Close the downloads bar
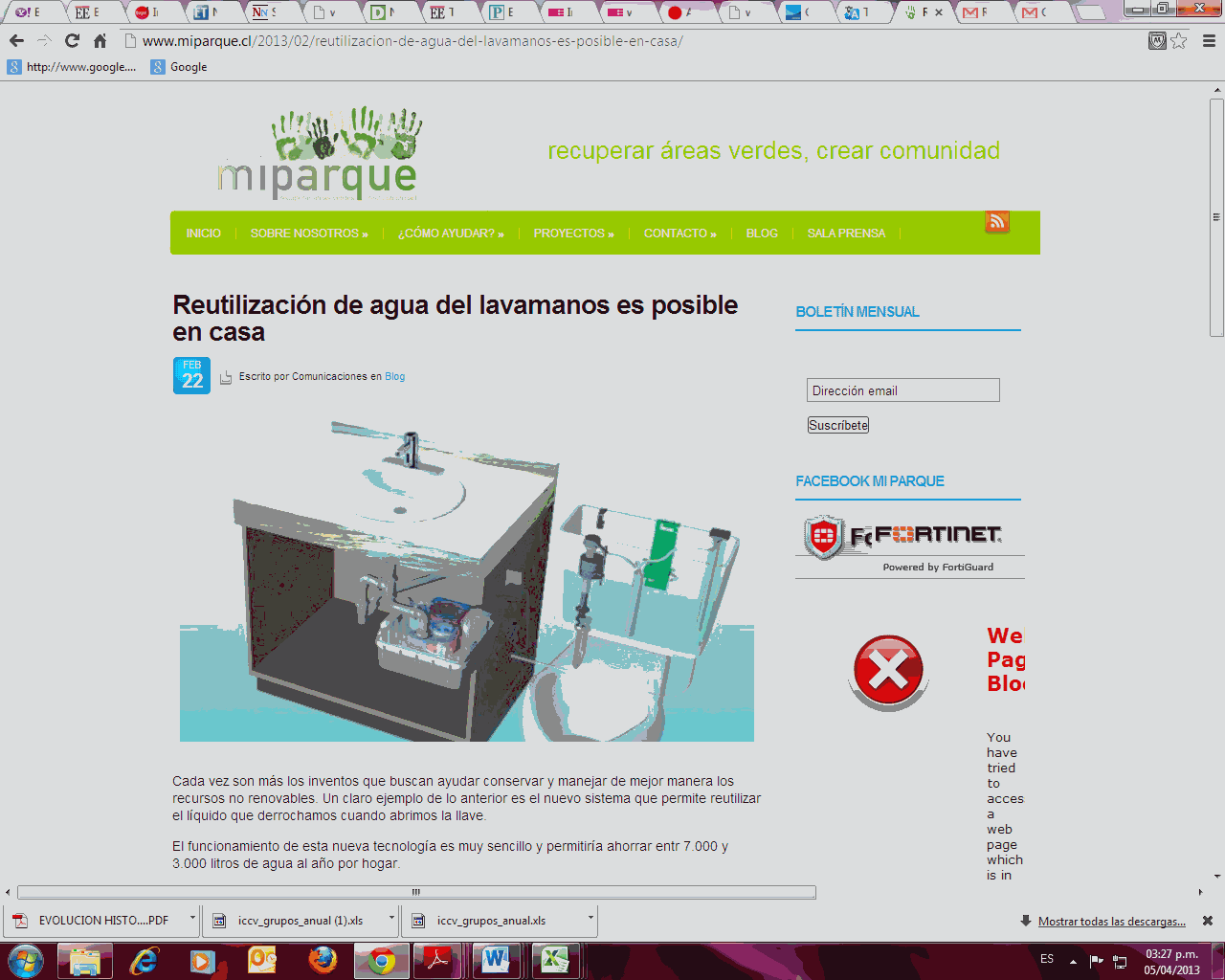 pos(1208,921)
